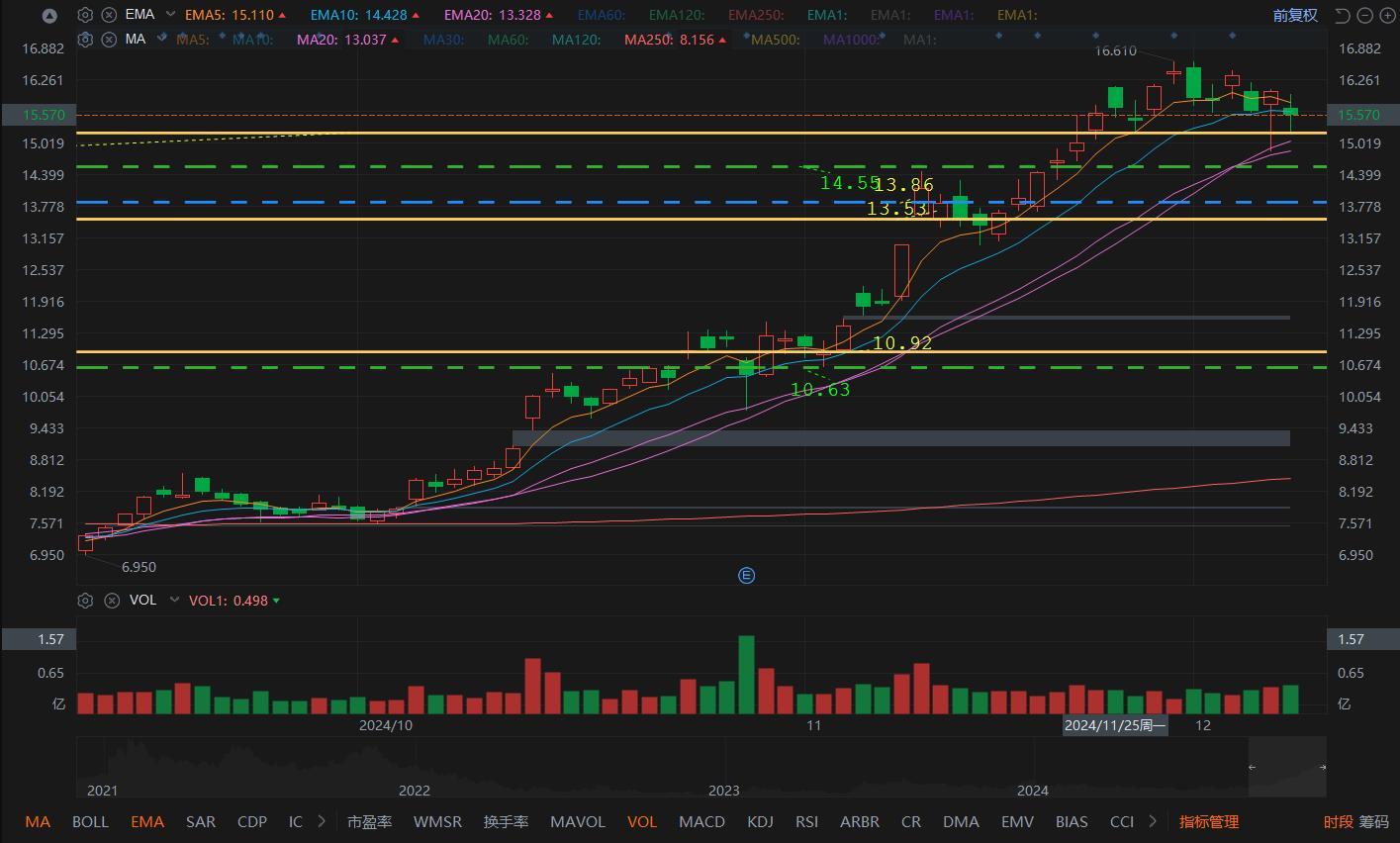This screenshot has width=1400, height=843.
Task: Expand more sub-chart indicators chevron after CCI
Action: click(1153, 821)
